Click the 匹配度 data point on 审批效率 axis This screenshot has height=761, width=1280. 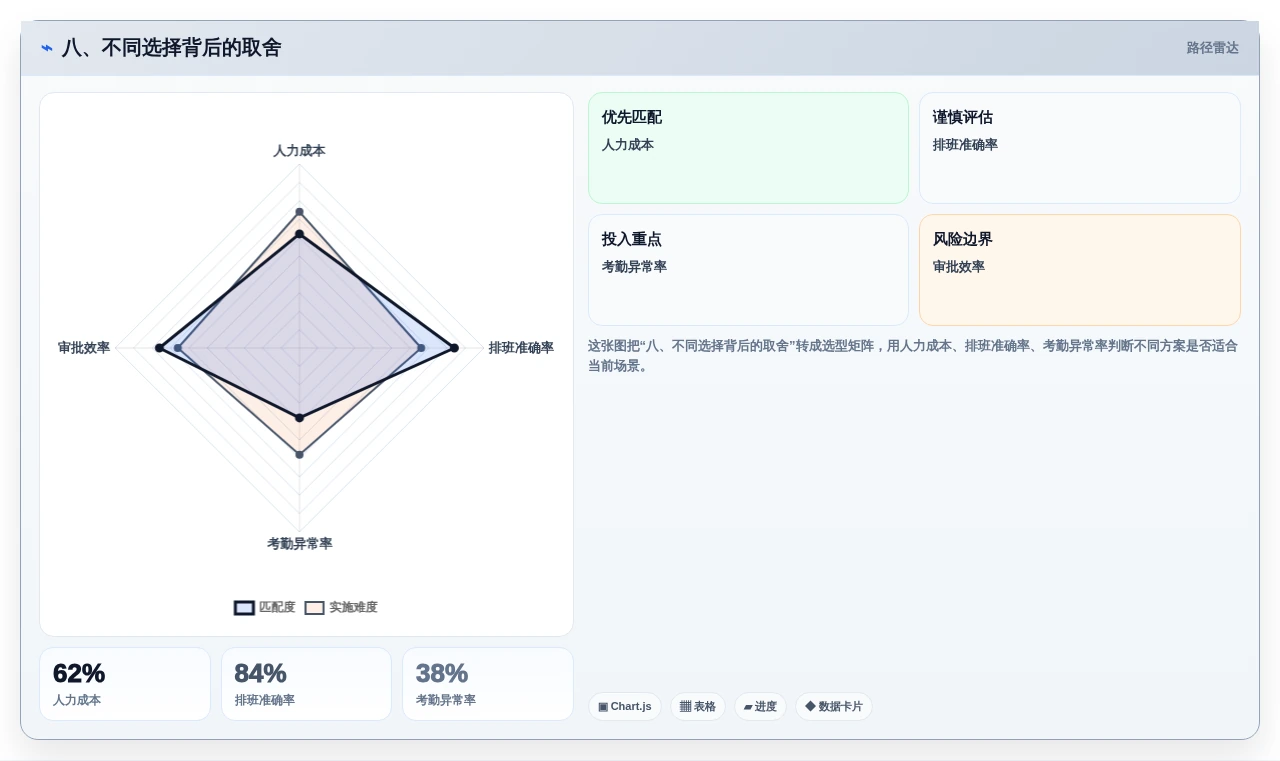point(158,348)
